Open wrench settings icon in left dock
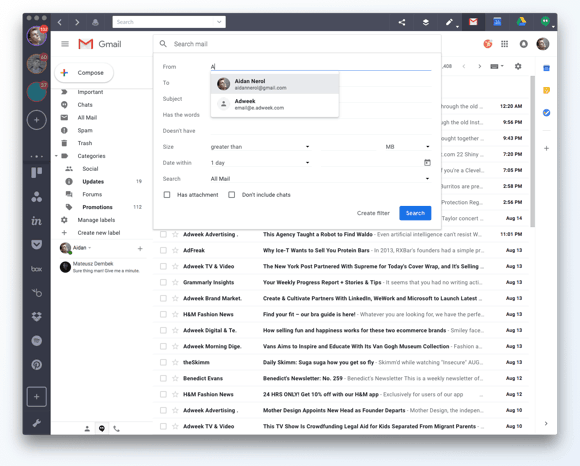The width and height of the screenshot is (580, 466). [37, 423]
